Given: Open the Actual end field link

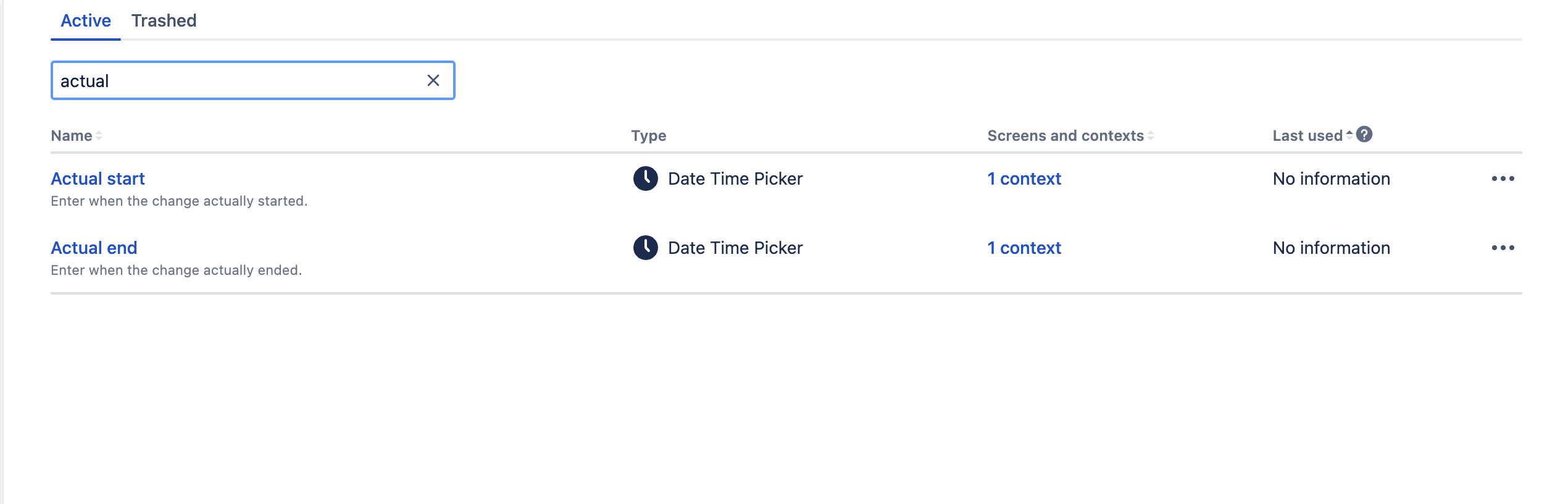Looking at the screenshot, I should click(94, 248).
